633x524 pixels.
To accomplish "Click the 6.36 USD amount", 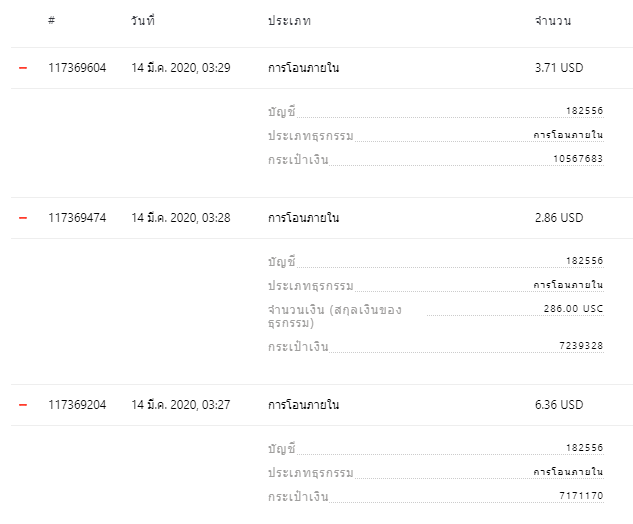I will (559, 405).
